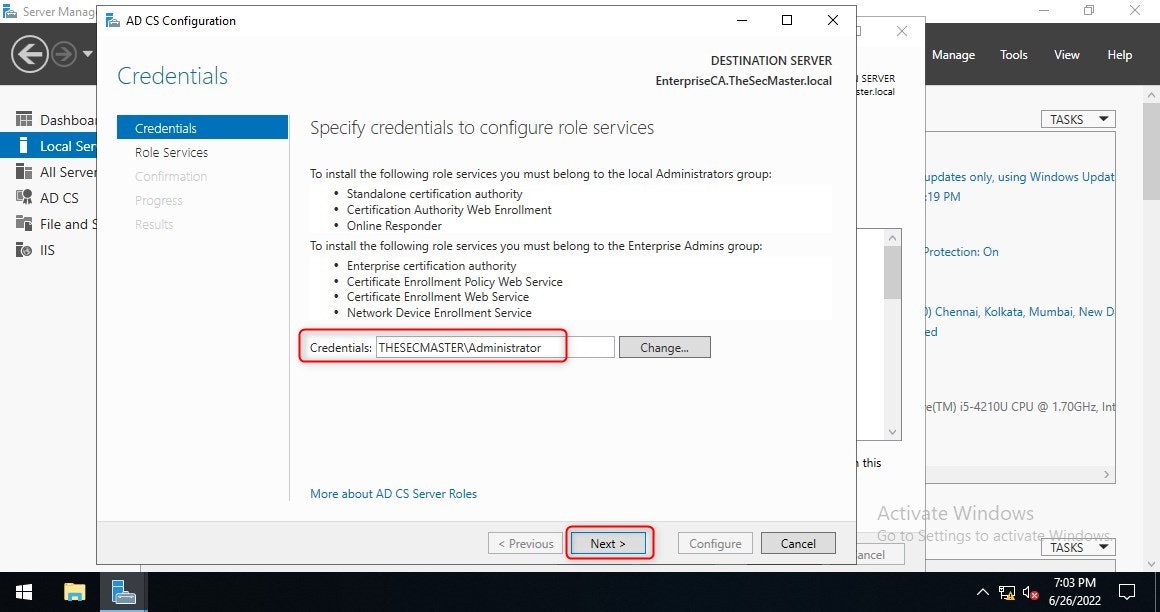Click Server Manager forward arrow icon
This screenshot has height=612, width=1160.
point(64,54)
